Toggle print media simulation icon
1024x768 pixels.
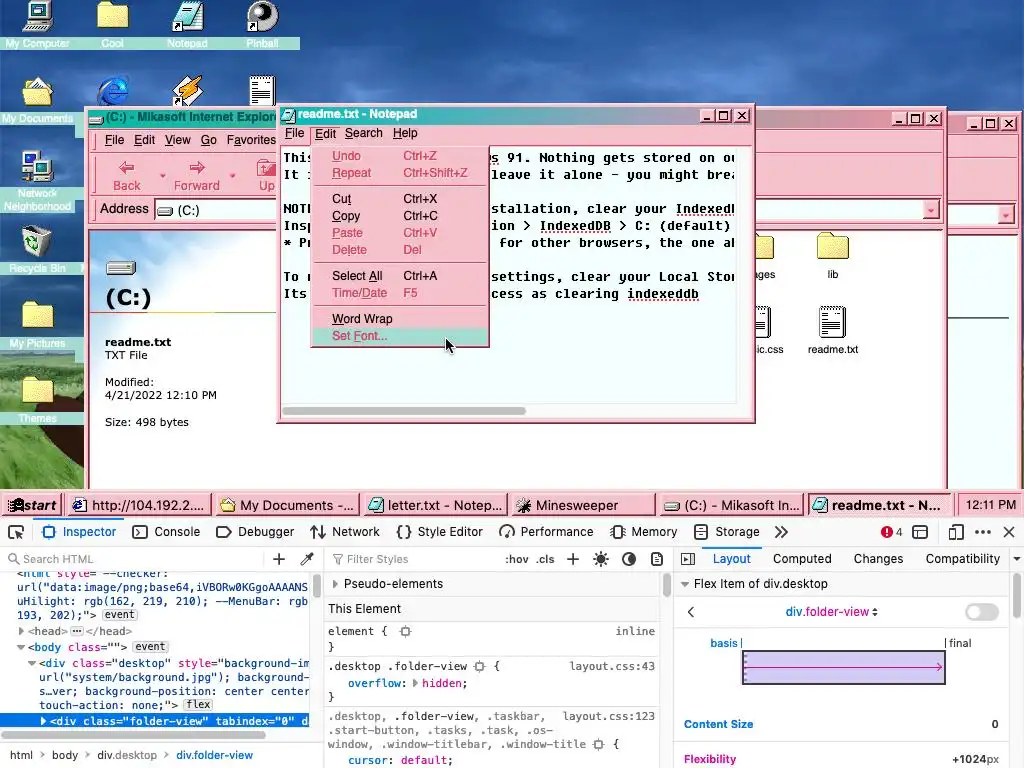pyautogui.click(x=657, y=559)
